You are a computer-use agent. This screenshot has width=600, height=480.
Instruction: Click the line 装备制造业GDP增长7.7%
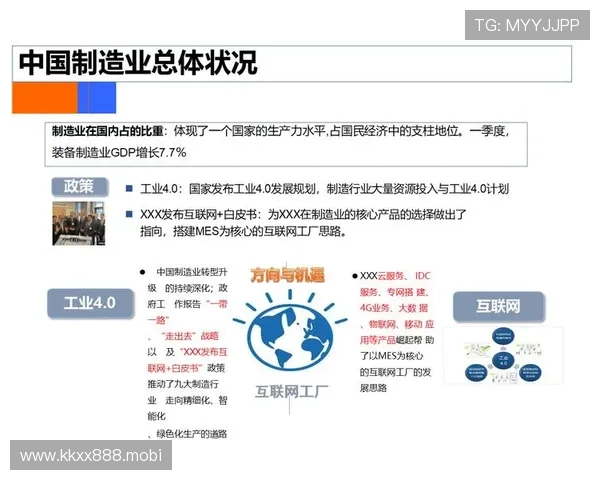click(x=119, y=152)
